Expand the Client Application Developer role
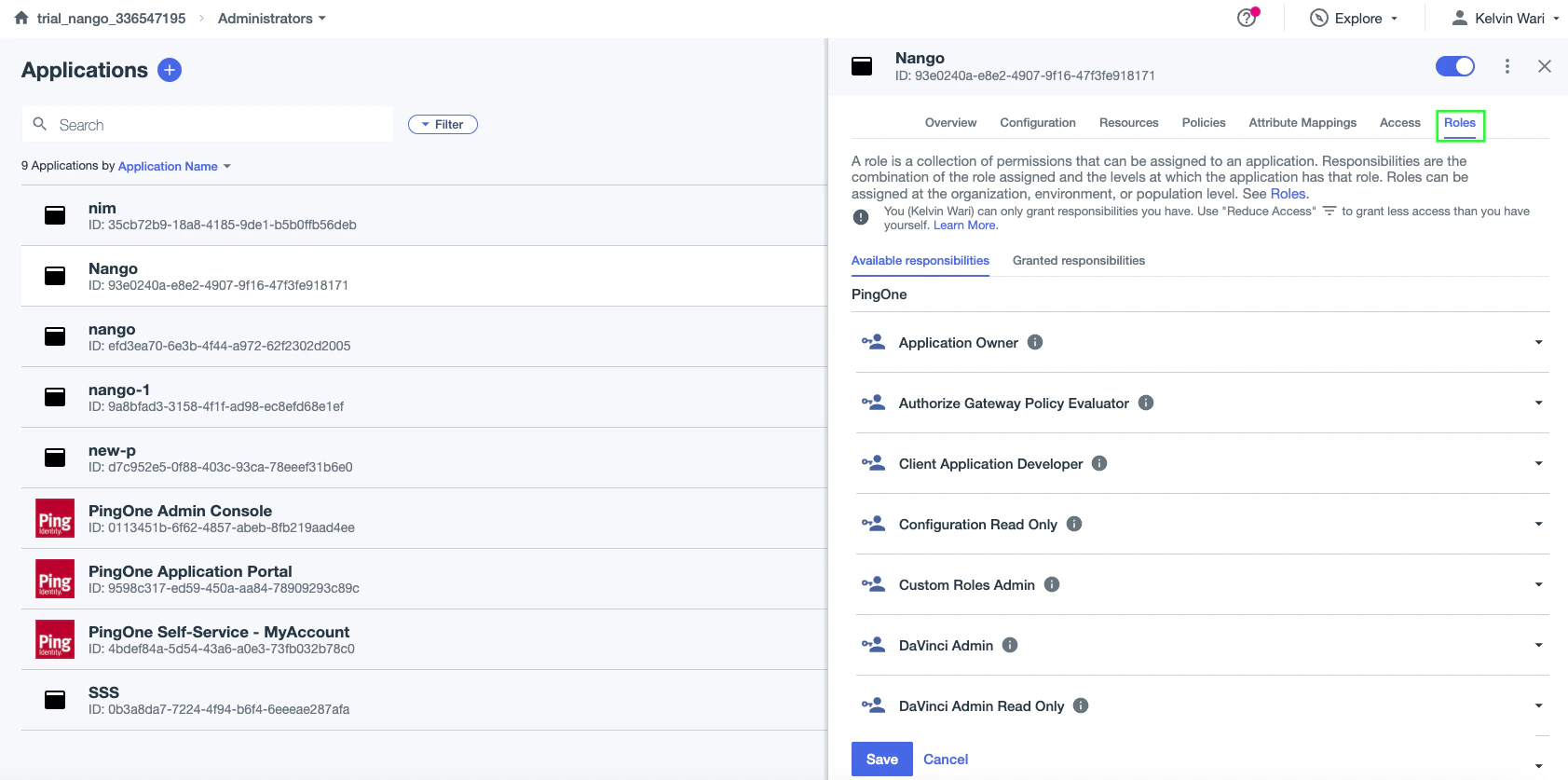The image size is (1568, 780). pyautogui.click(x=1539, y=463)
